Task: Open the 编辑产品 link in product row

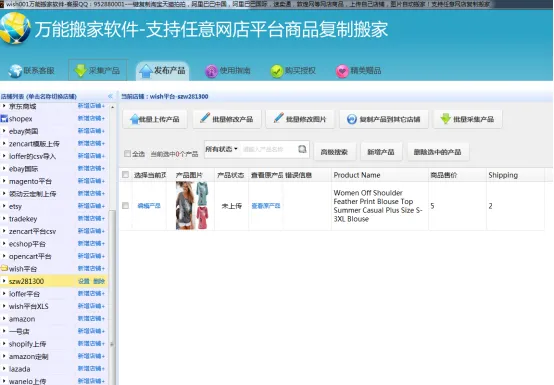Action: click(149, 206)
